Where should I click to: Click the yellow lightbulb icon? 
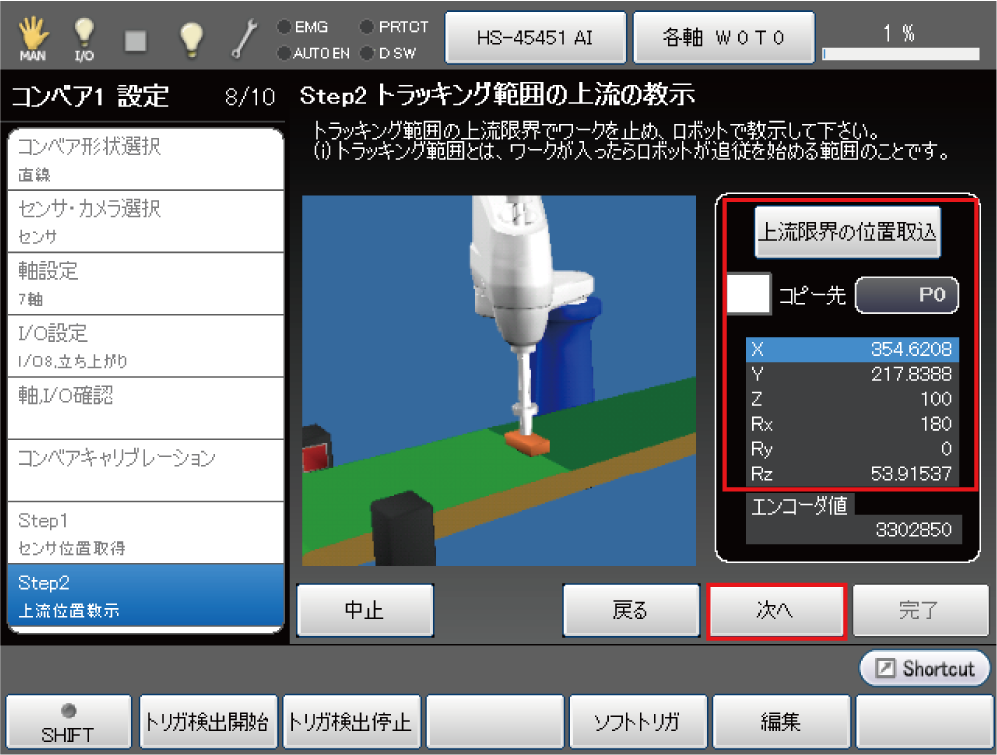[x=190, y=38]
